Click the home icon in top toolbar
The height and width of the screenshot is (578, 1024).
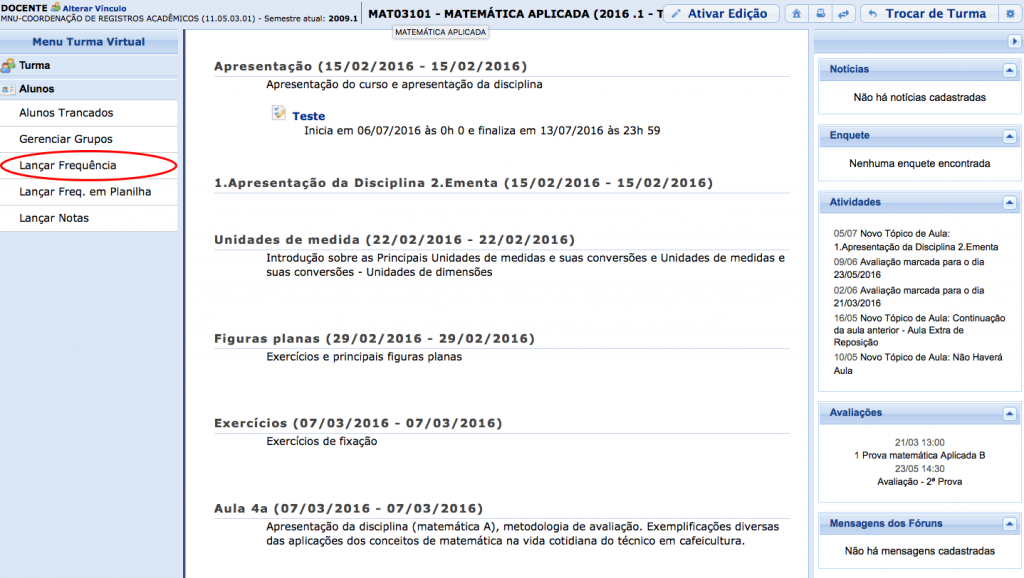pyautogui.click(x=798, y=14)
